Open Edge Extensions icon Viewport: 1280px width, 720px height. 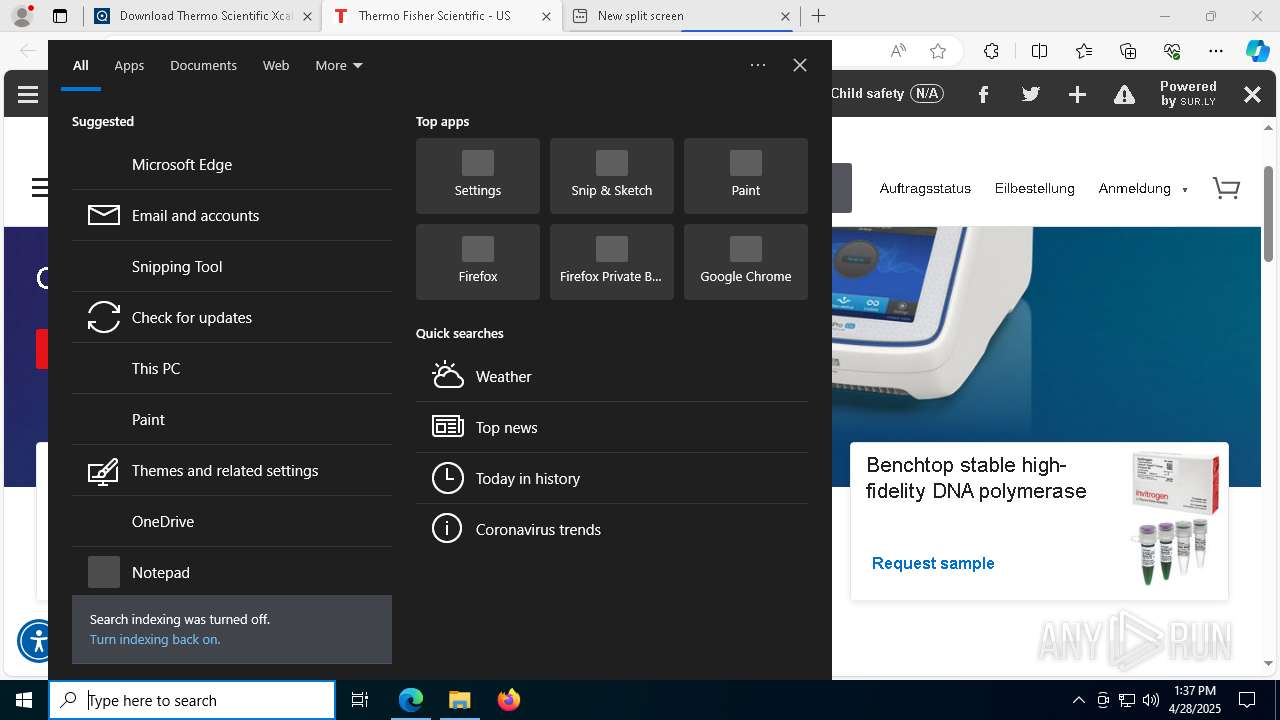click(991, 51)
